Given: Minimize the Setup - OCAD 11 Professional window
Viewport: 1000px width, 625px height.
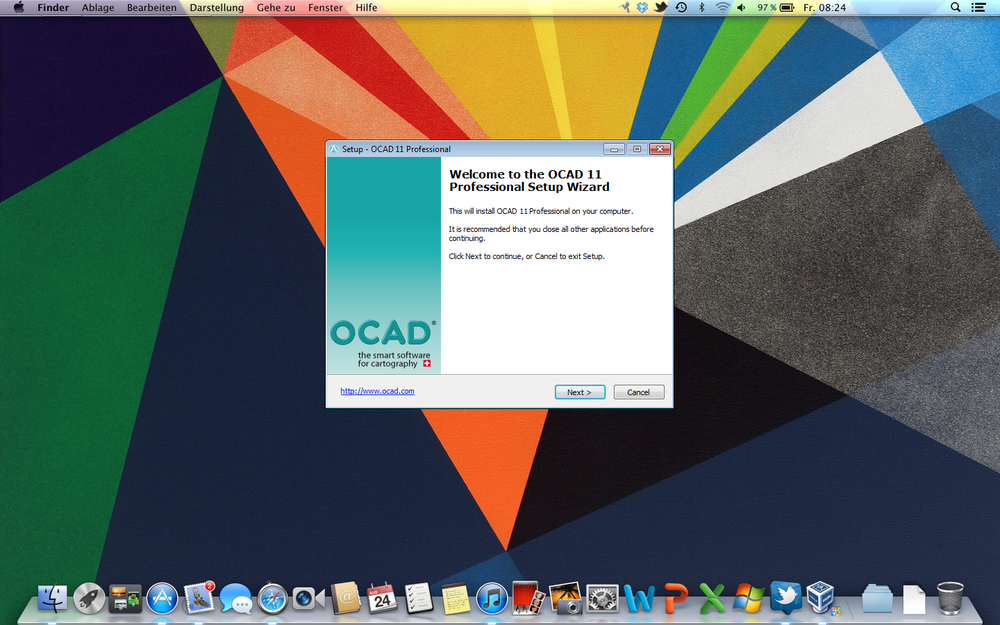Looking at the screenshot, I should click(614, 149).
